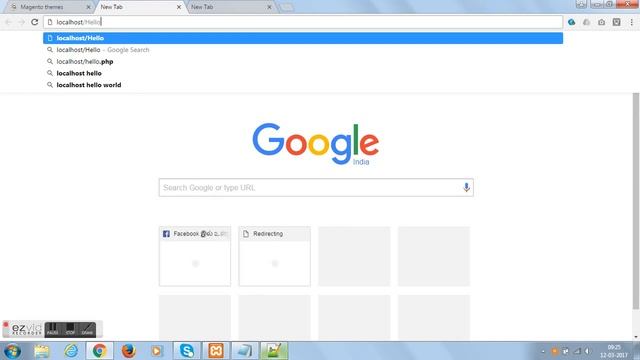
Task: Click the Search Google or type URL box
Action: [x=316, y=187]
